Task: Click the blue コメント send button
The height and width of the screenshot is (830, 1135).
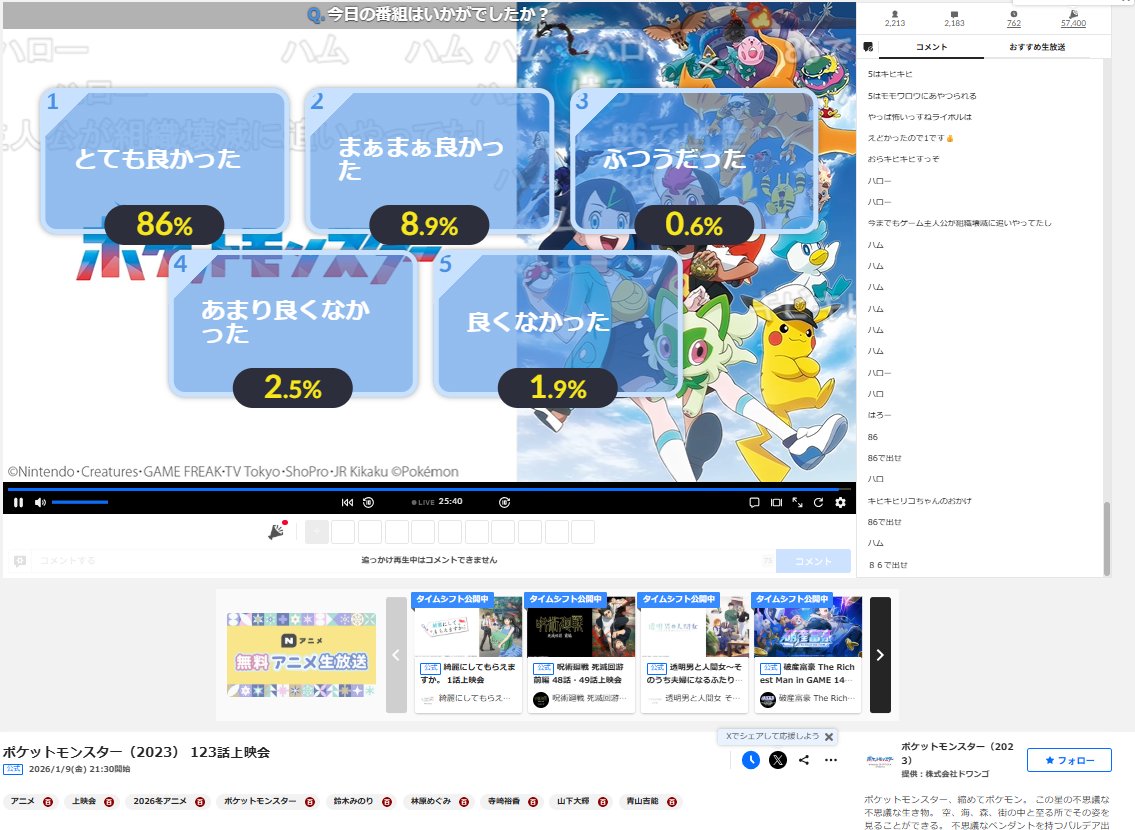Action: click(813, 561)
